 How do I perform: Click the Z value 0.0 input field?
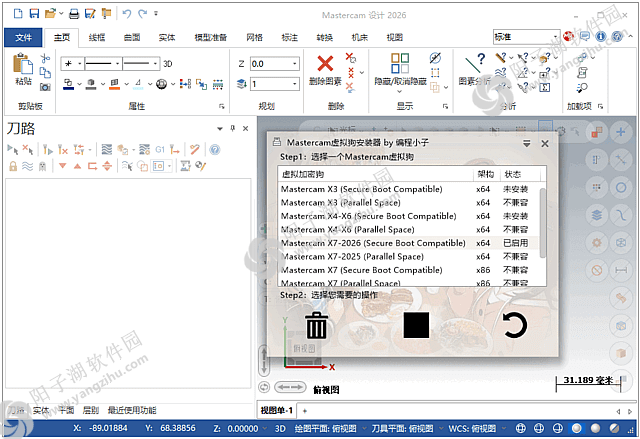point(271,64)
